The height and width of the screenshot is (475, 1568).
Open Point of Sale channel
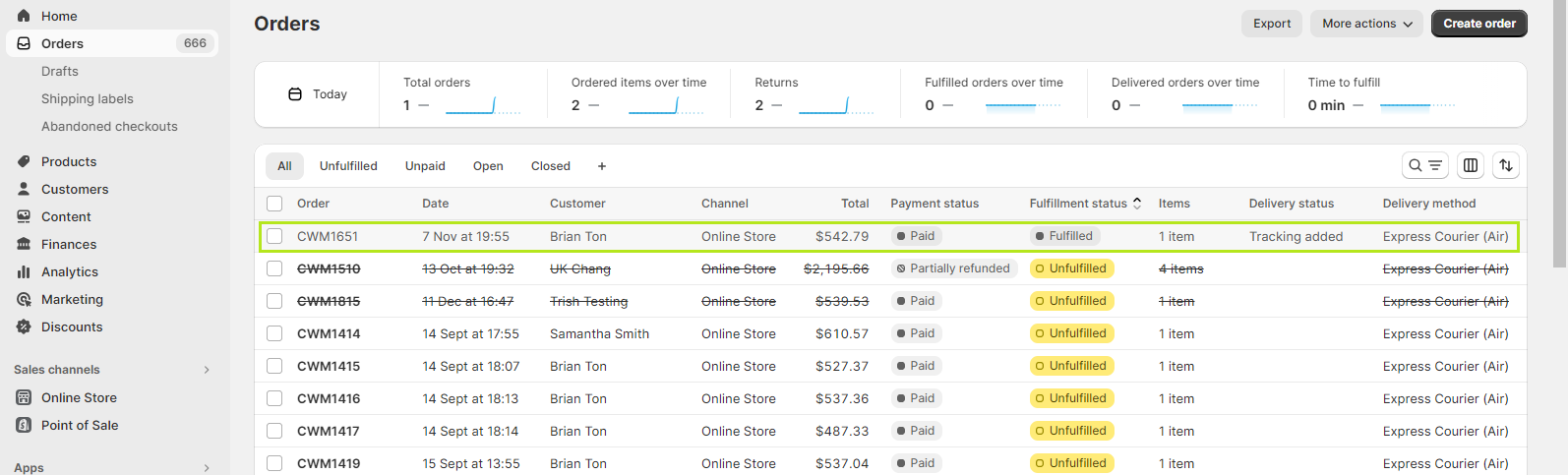pyautogui.click(x=80, y=425)
